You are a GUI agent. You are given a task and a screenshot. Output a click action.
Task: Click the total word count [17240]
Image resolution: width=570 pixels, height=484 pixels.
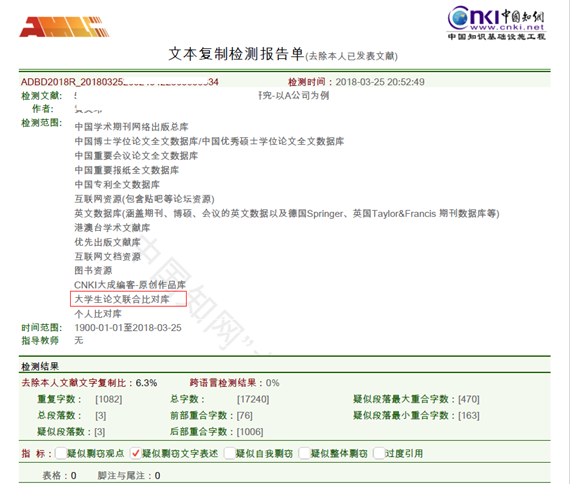(253, 399)
